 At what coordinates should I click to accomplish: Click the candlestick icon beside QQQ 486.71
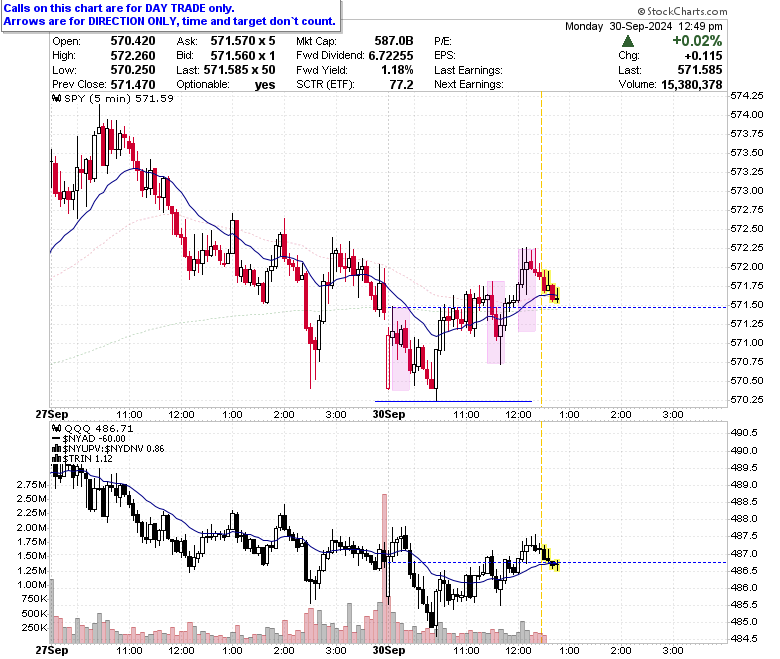tap(57, 428)
